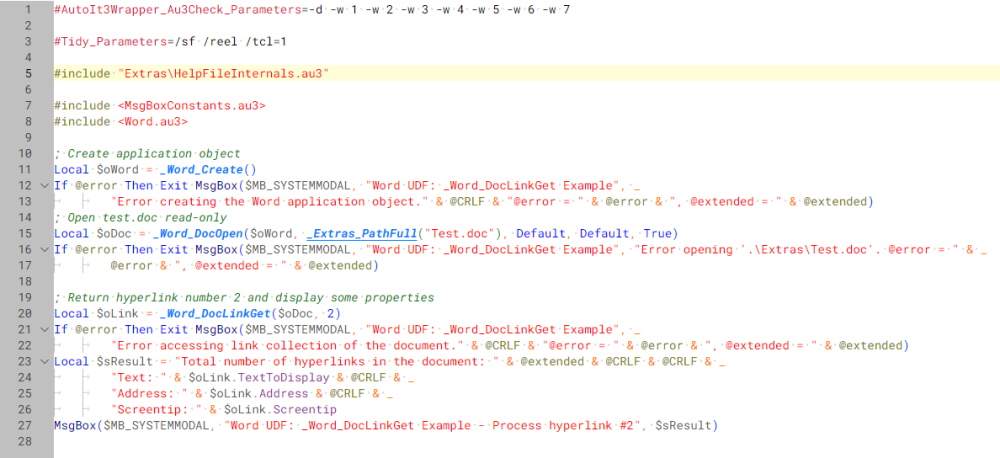Viewport: 1000px width, 458px height.
Task: Collapse the fold marker on line 16
Action: click(x=44, y=249)
